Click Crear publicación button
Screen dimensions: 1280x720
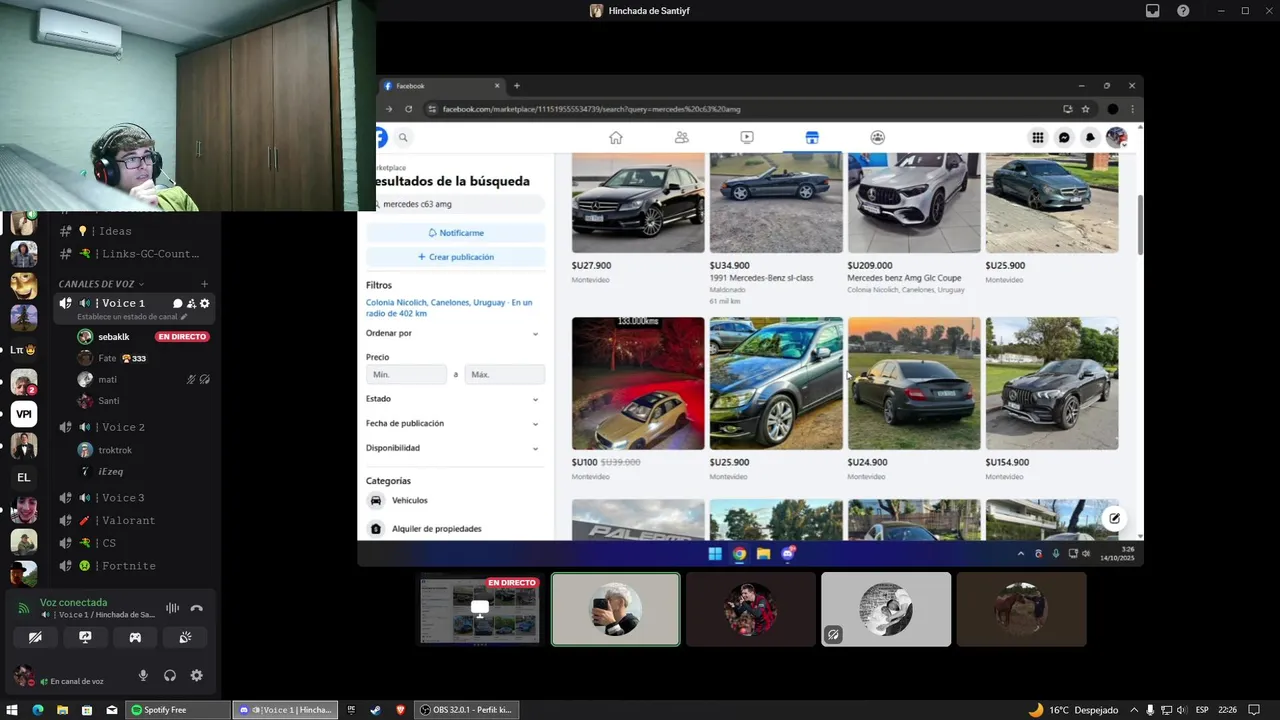pyautogui.click(x=456, y=257)
